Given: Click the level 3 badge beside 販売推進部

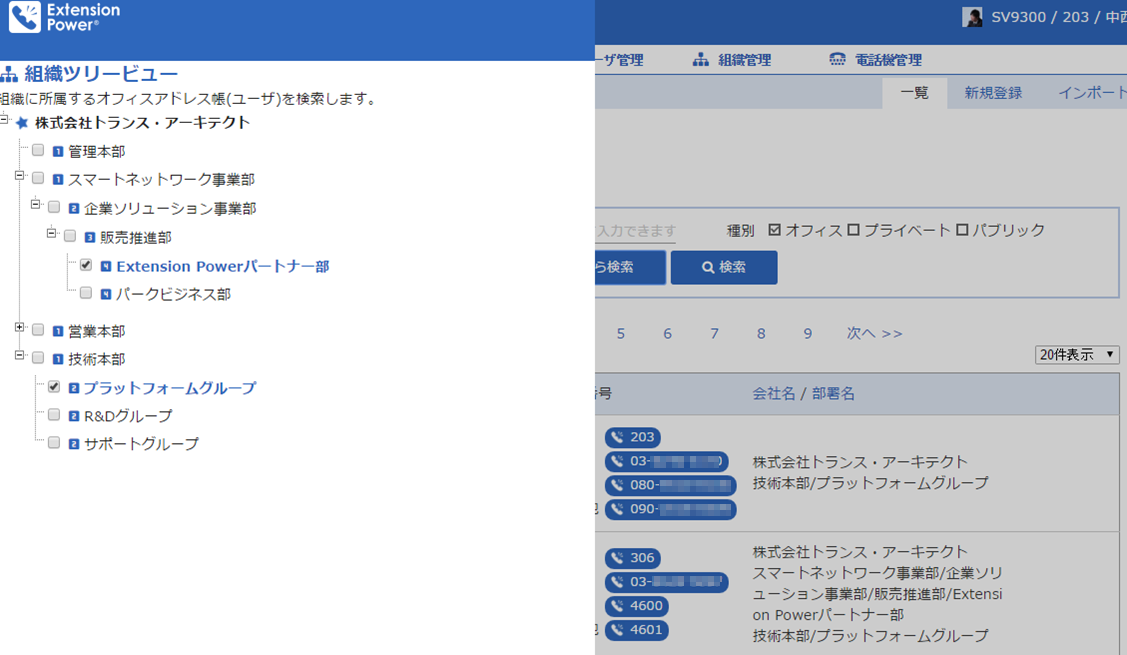Looking at the screenshot, I should 90,237.
